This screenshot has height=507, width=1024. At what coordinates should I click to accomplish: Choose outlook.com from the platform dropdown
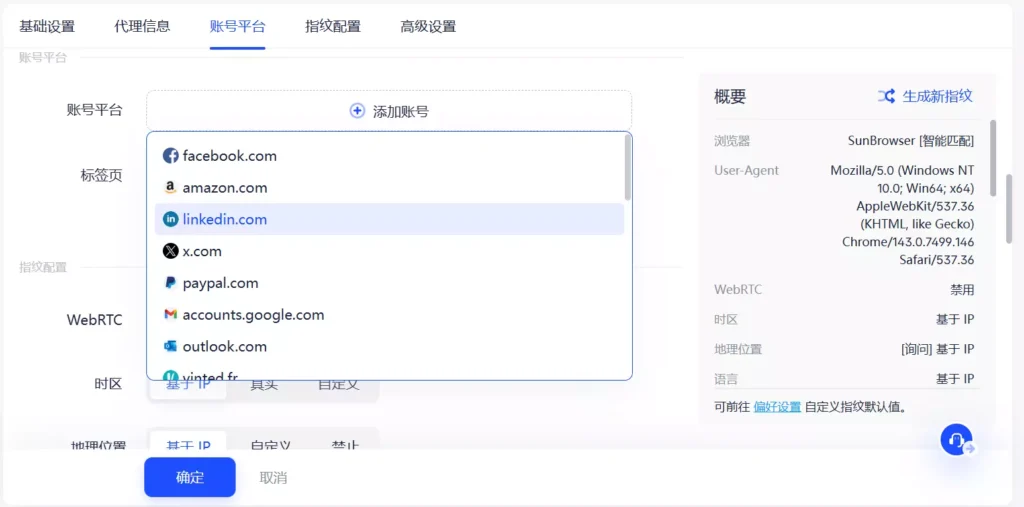(x=224, y=347)
